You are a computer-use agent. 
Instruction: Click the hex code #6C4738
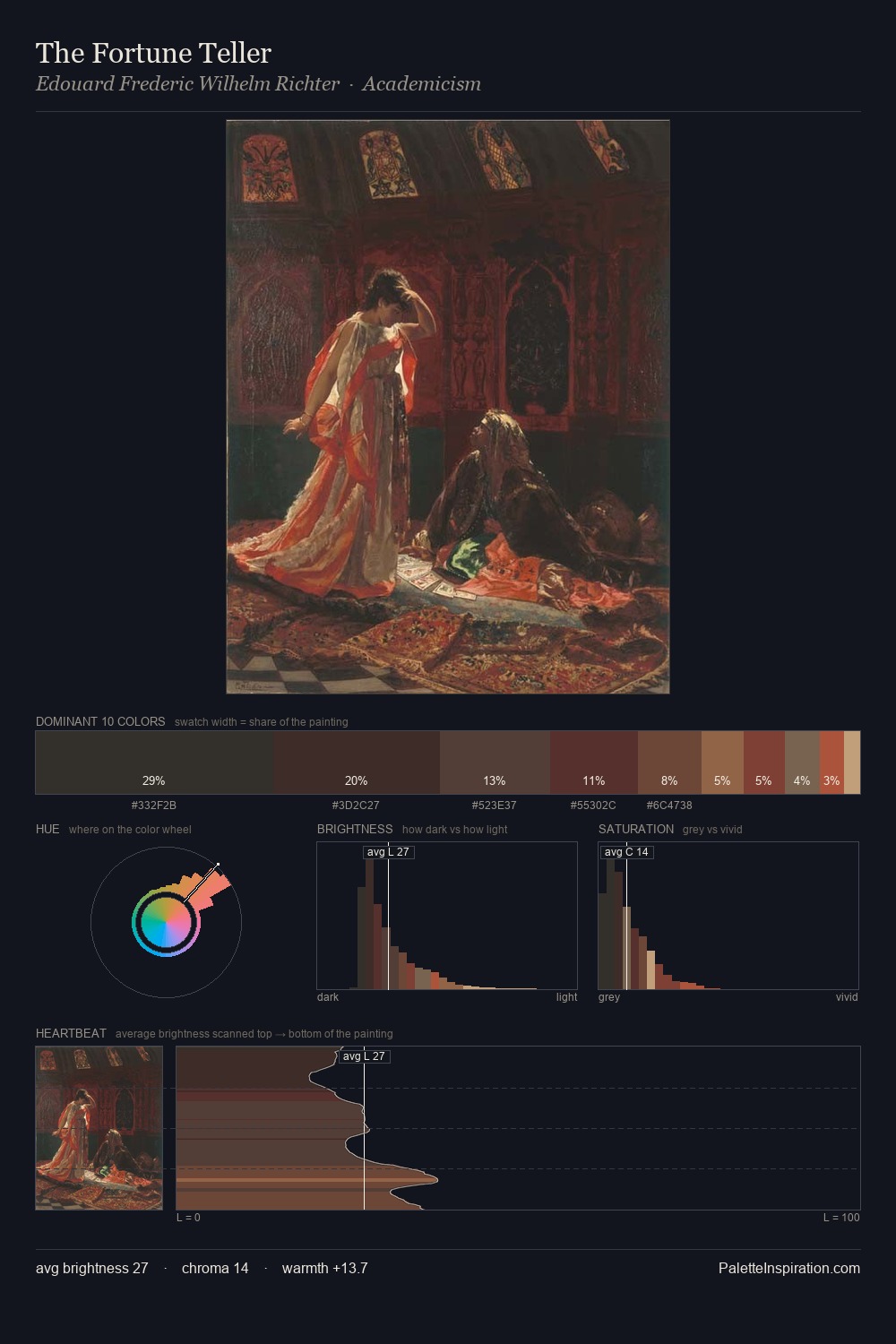tap(669, 805)
